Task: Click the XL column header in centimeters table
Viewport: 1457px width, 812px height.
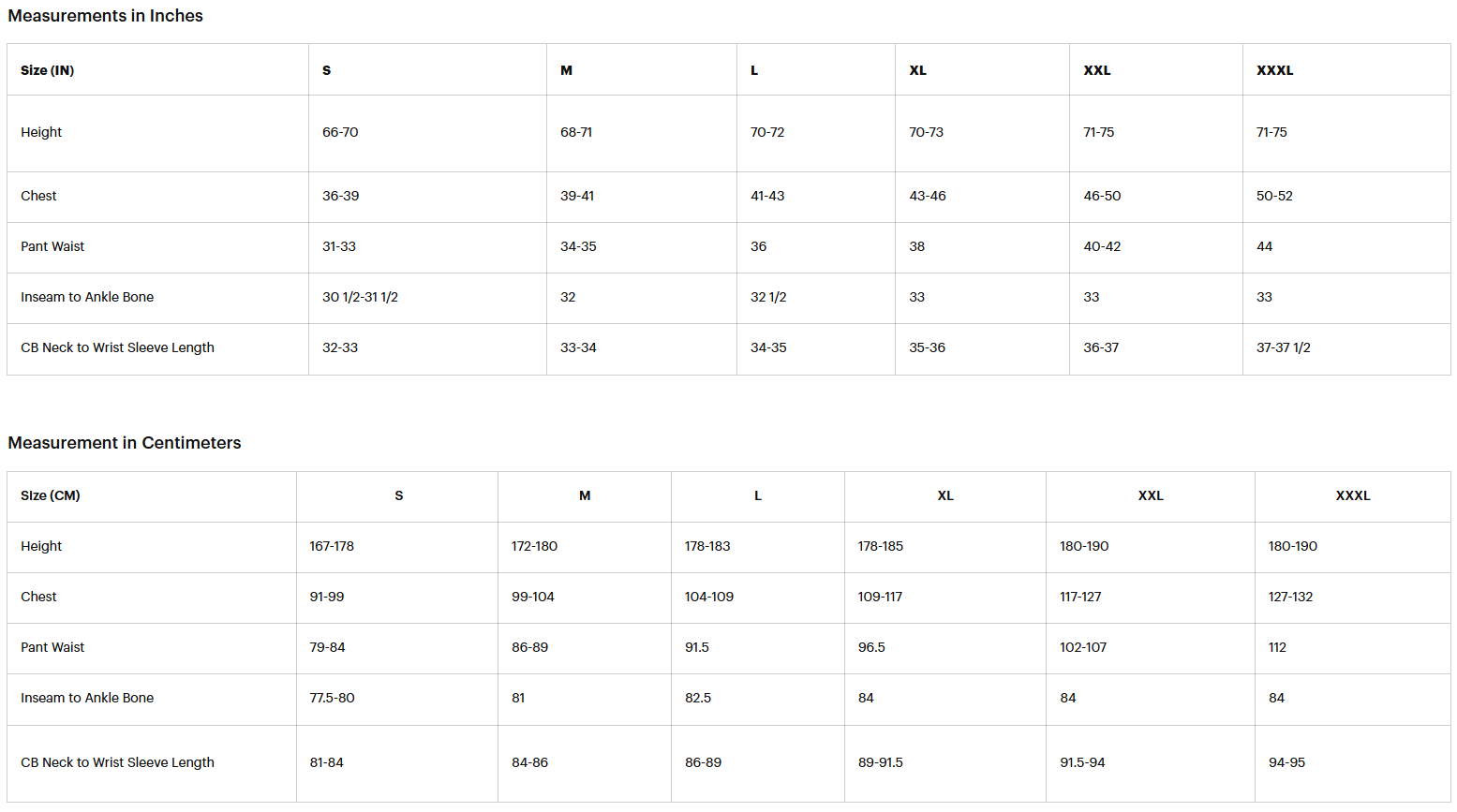Action: pos(945,496)
